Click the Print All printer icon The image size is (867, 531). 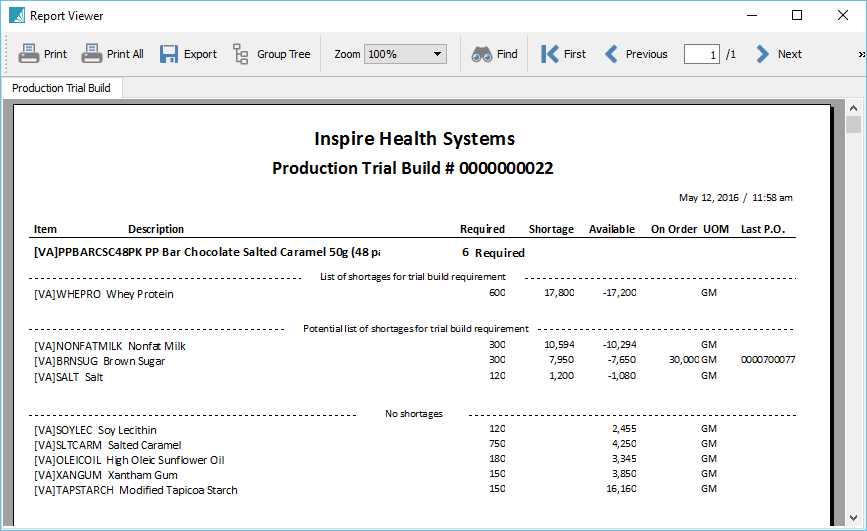pos(92,54)
